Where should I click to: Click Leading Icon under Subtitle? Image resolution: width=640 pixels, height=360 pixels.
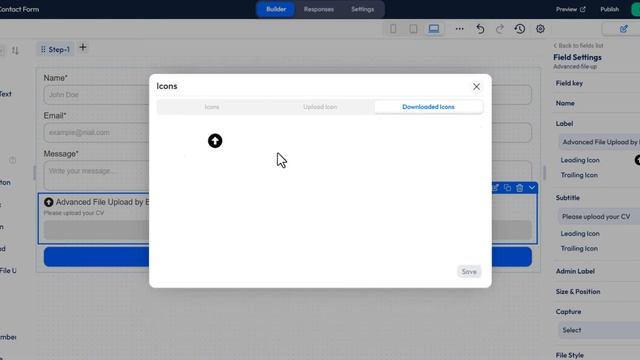tap(580, 233)
